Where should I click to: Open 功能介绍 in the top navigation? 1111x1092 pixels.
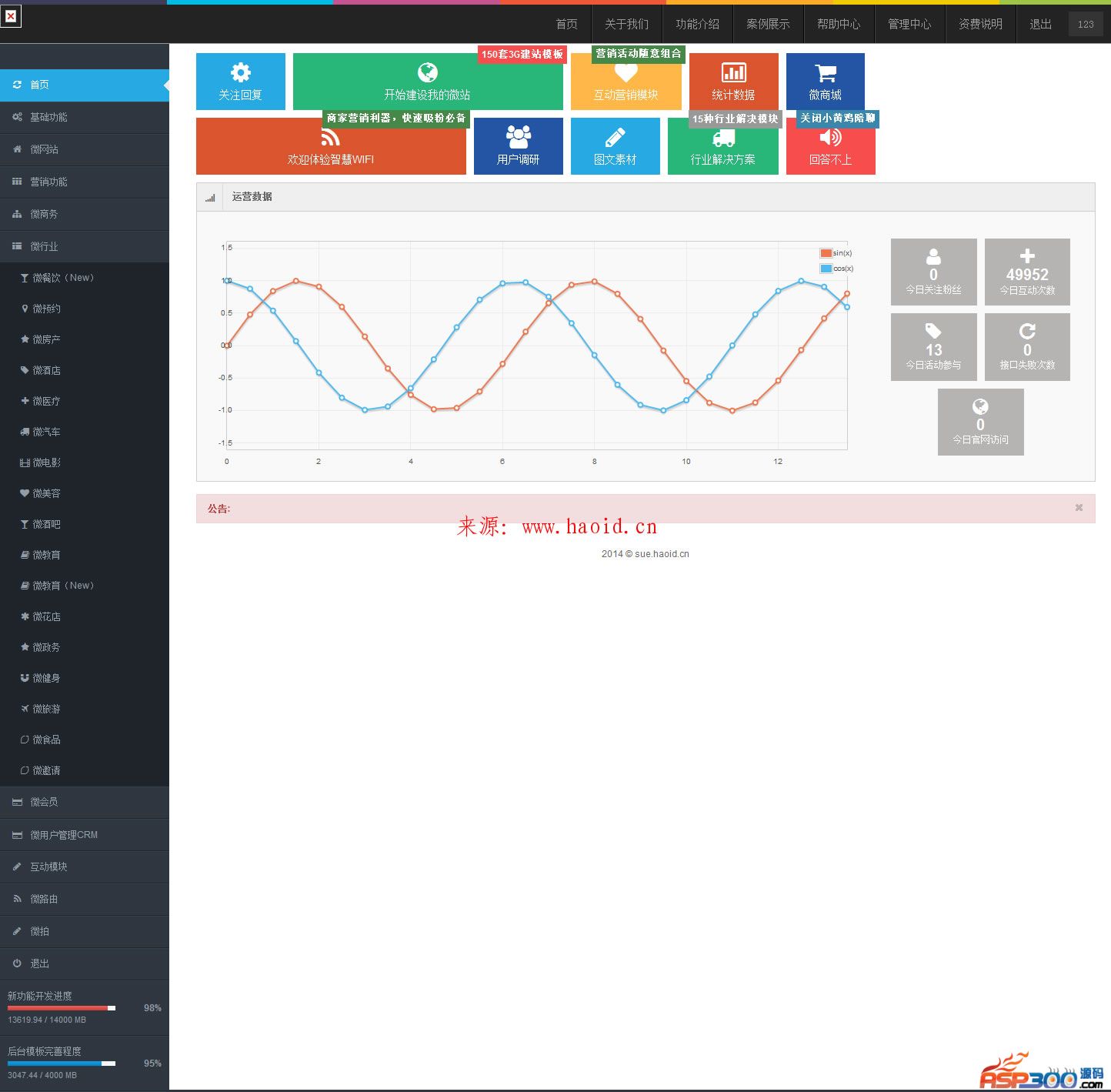tap(698, 24)
